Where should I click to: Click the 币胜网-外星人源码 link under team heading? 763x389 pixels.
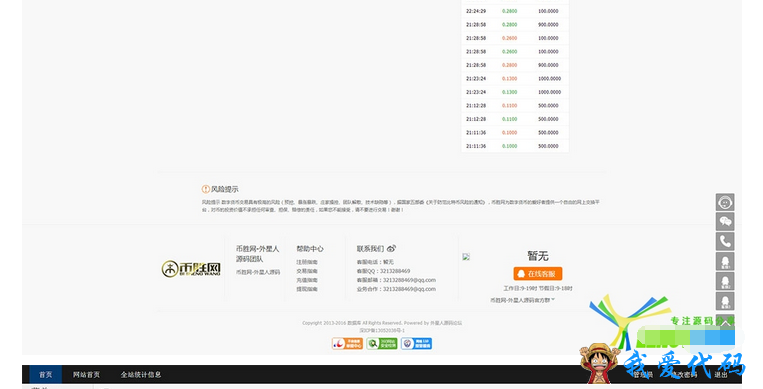258,272
